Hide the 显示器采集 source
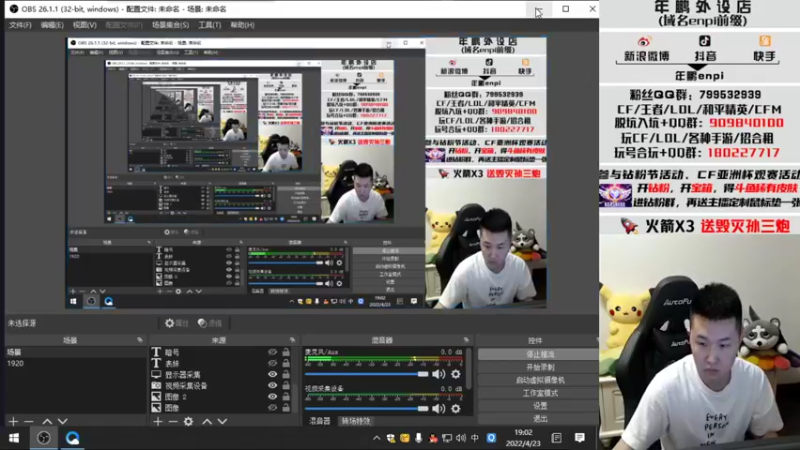800x450 pixels. [272, 374]
